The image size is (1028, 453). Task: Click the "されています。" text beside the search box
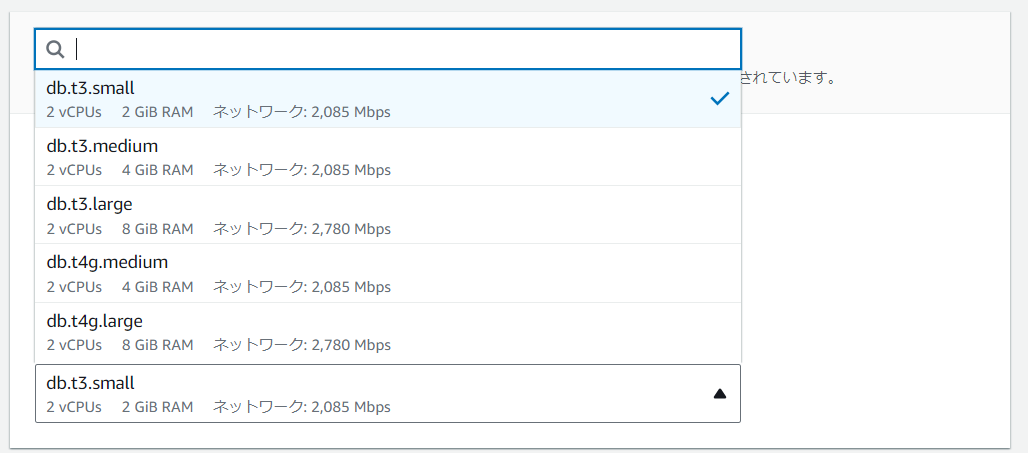[x=789, y=79]
